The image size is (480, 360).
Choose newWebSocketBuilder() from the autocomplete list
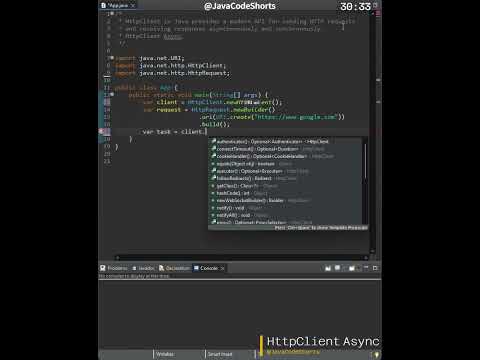(x=285, y=200)
